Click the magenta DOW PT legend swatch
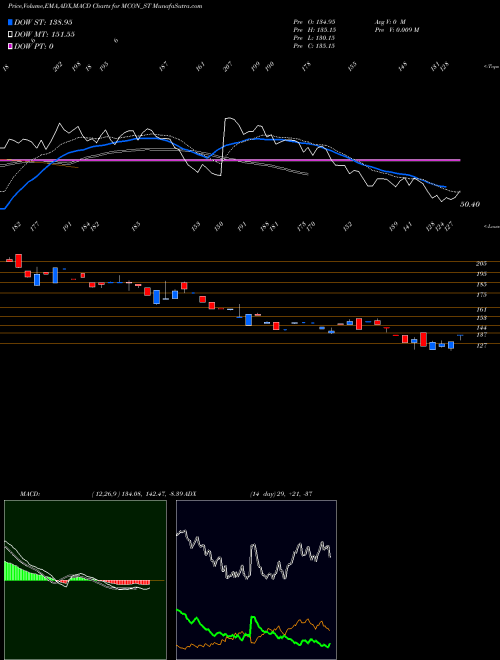 tap(11, 46)
